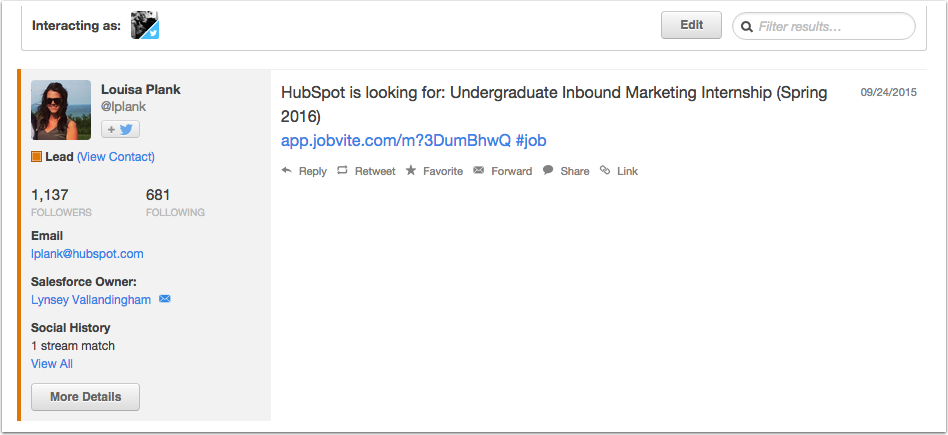Click the Retweet action label
This screenshot has width=948, height=435.
tap(375, 171)
